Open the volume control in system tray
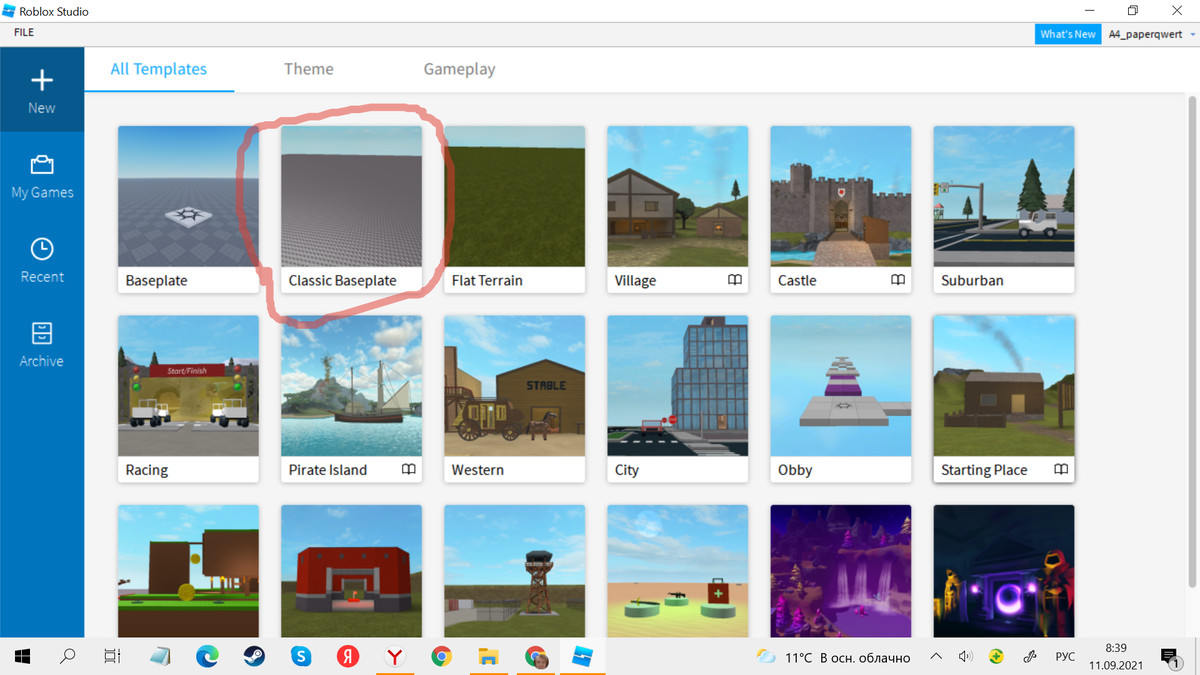Image resolution: width=1200 pixels, height=675 pixels. click(x=965, y=657)
